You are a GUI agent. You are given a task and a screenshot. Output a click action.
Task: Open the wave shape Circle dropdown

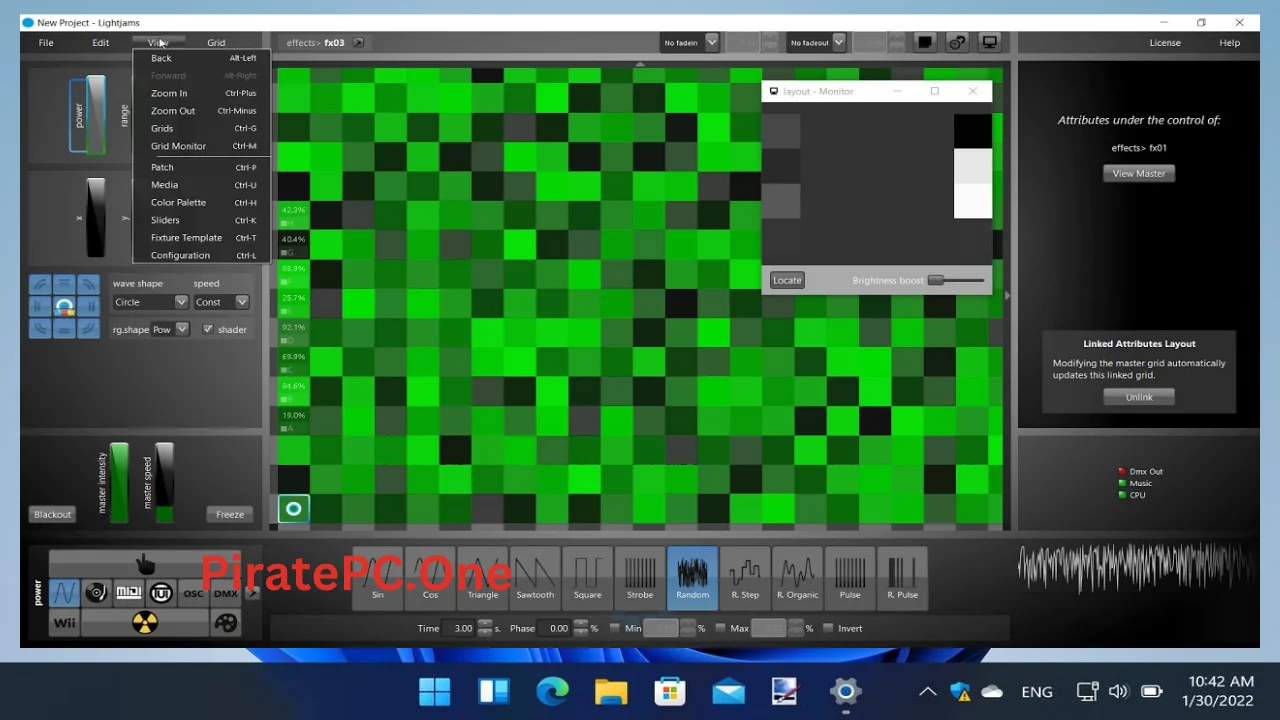click(x=150, y=302)
